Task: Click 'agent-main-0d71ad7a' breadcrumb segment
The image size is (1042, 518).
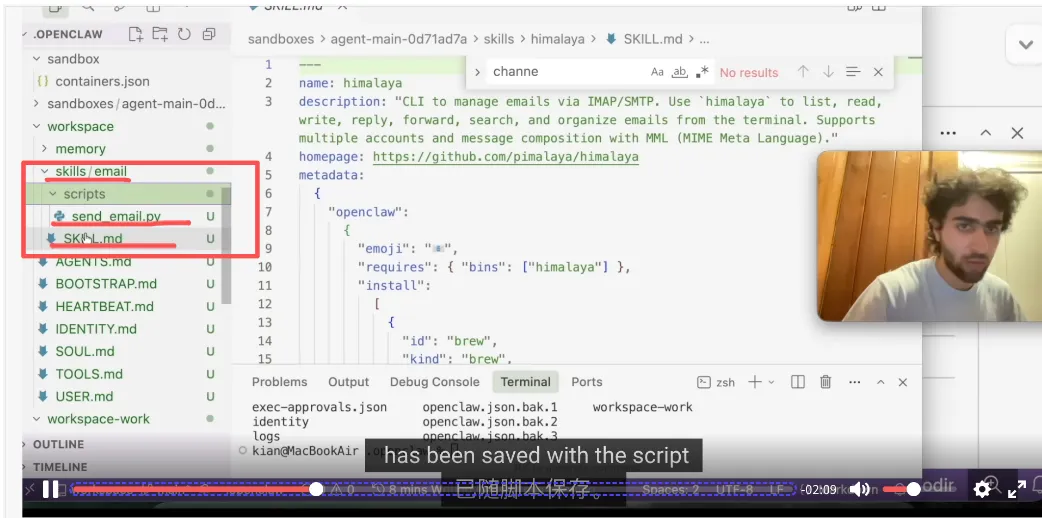Action: (x=399, y=39)
